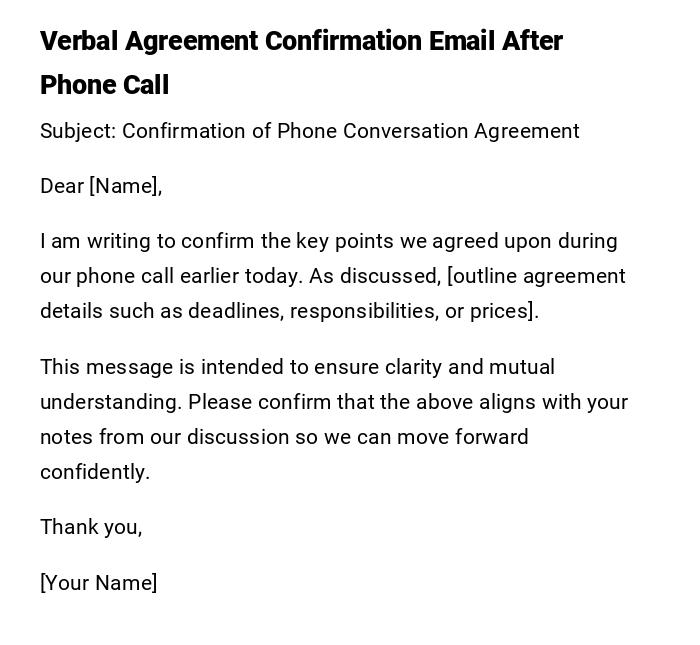Viewport: 700px width, 645px height.
Task: Click "Confirmation of Phone Conversation Agreement" subject text
Action: tap(351, 131)
